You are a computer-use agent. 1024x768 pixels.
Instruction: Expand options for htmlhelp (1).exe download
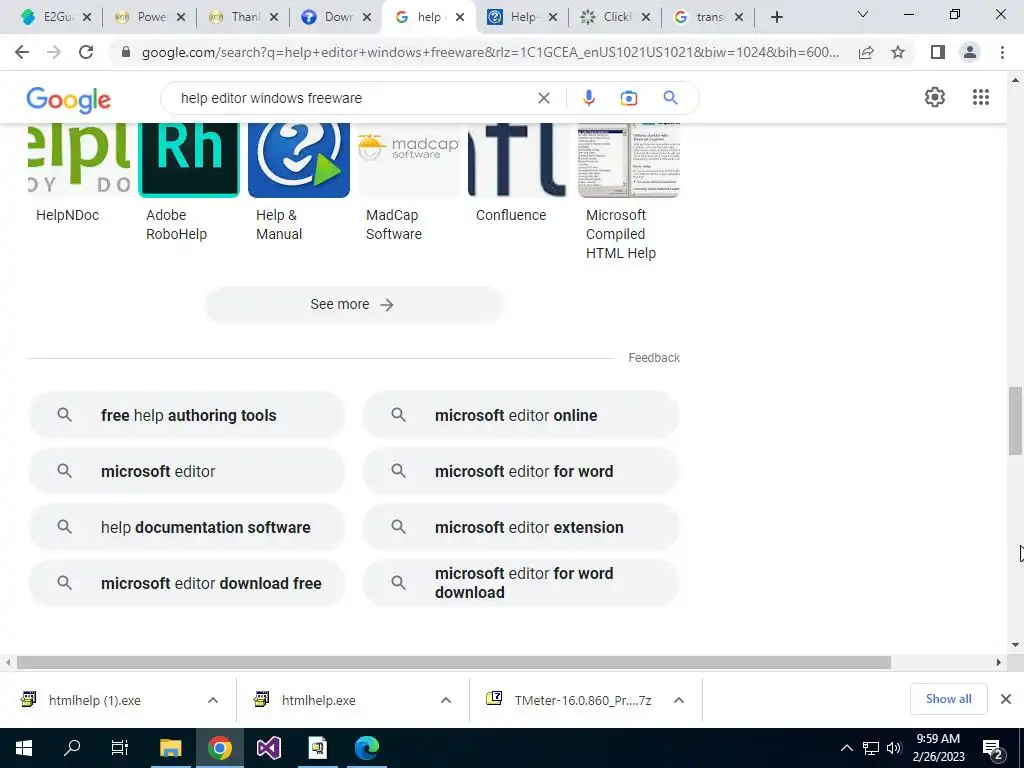213,701
